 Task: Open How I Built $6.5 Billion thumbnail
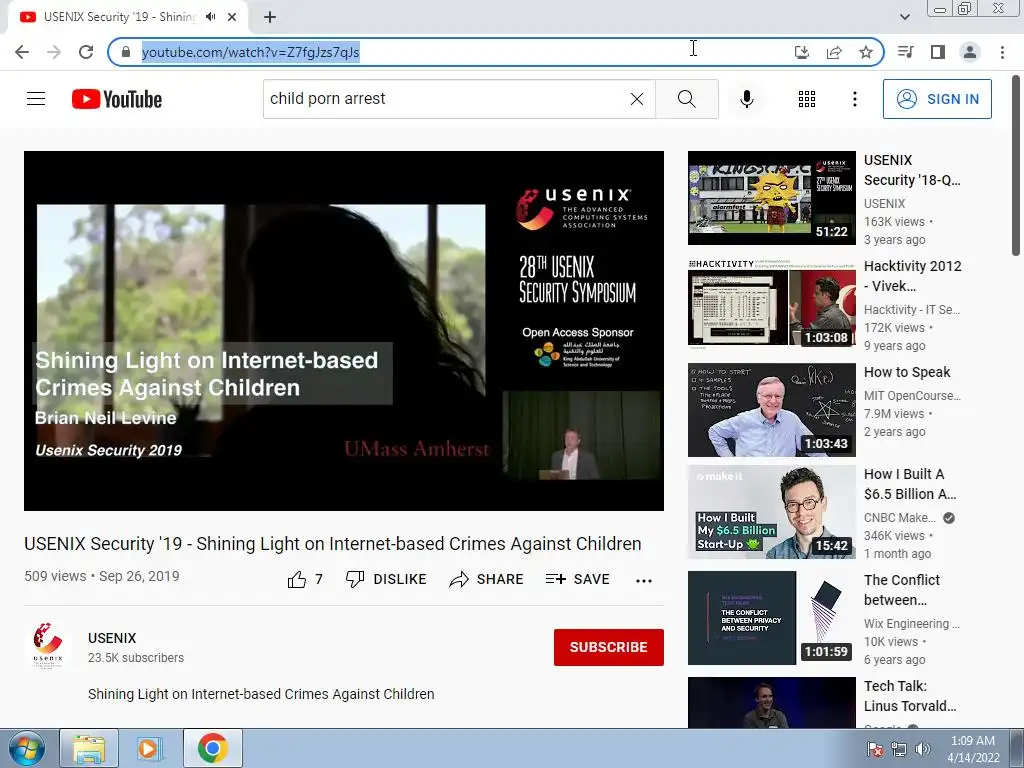pyautogui.click(x=771, y=512)
